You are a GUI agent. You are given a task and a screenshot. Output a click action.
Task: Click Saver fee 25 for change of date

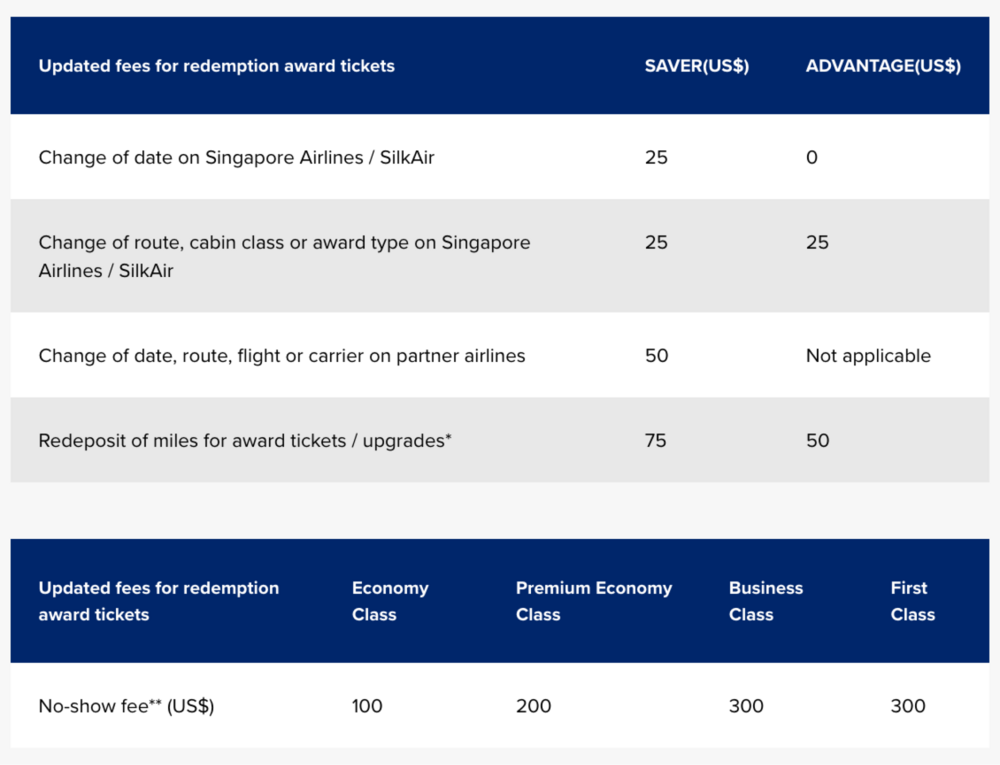click(656, 157)
